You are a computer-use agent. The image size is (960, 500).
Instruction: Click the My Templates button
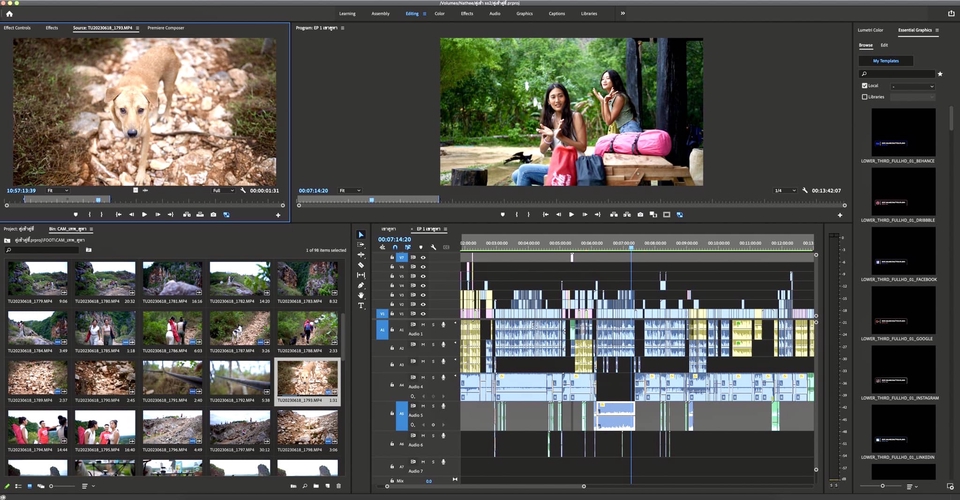point(886,61)
